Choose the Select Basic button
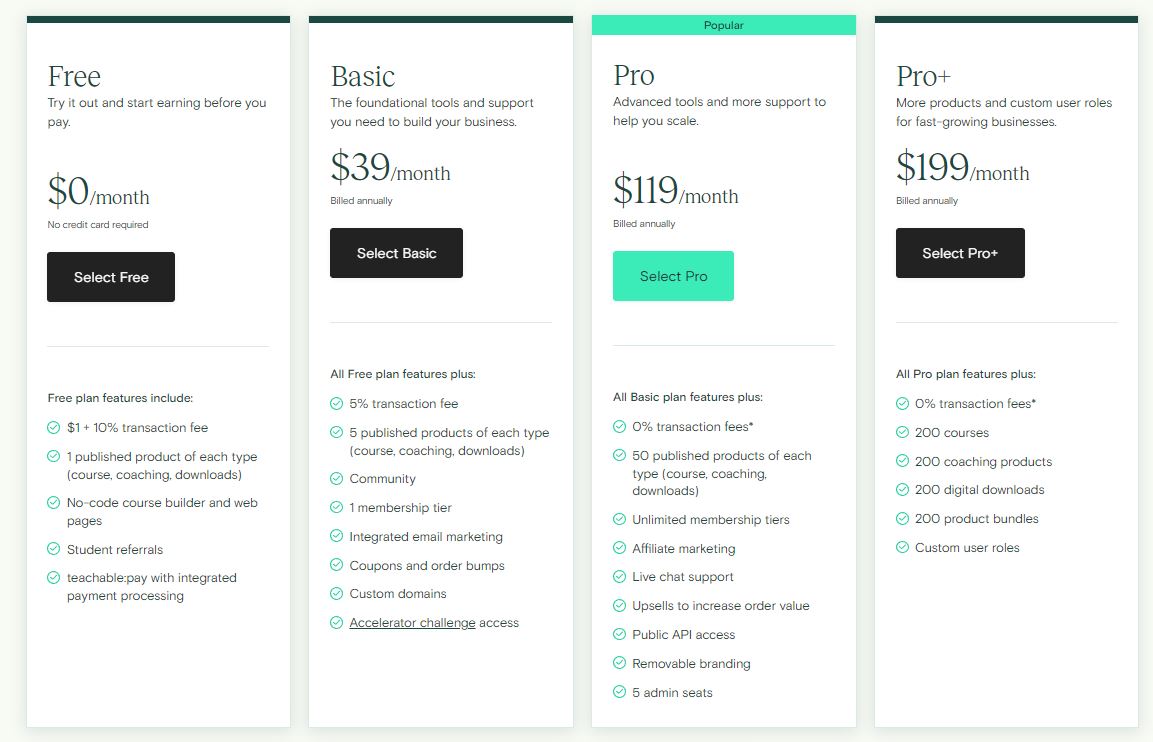Screen dimensions: 1153x742 [x=396, y=253]
